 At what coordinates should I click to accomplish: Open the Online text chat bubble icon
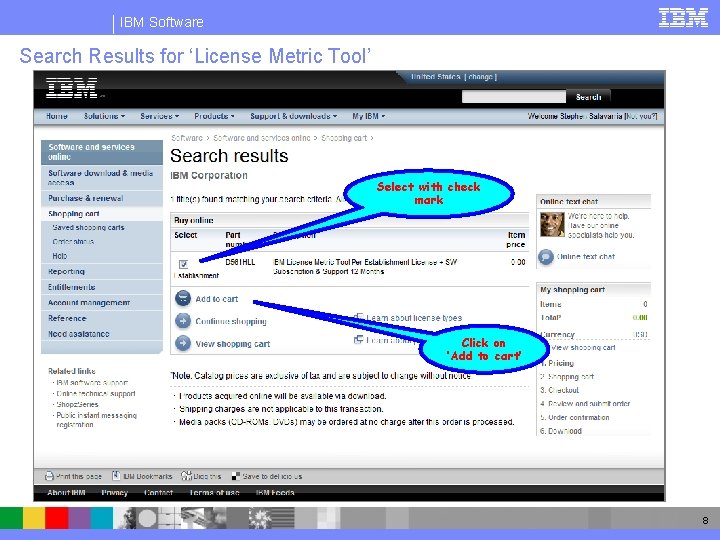point(546,257)
